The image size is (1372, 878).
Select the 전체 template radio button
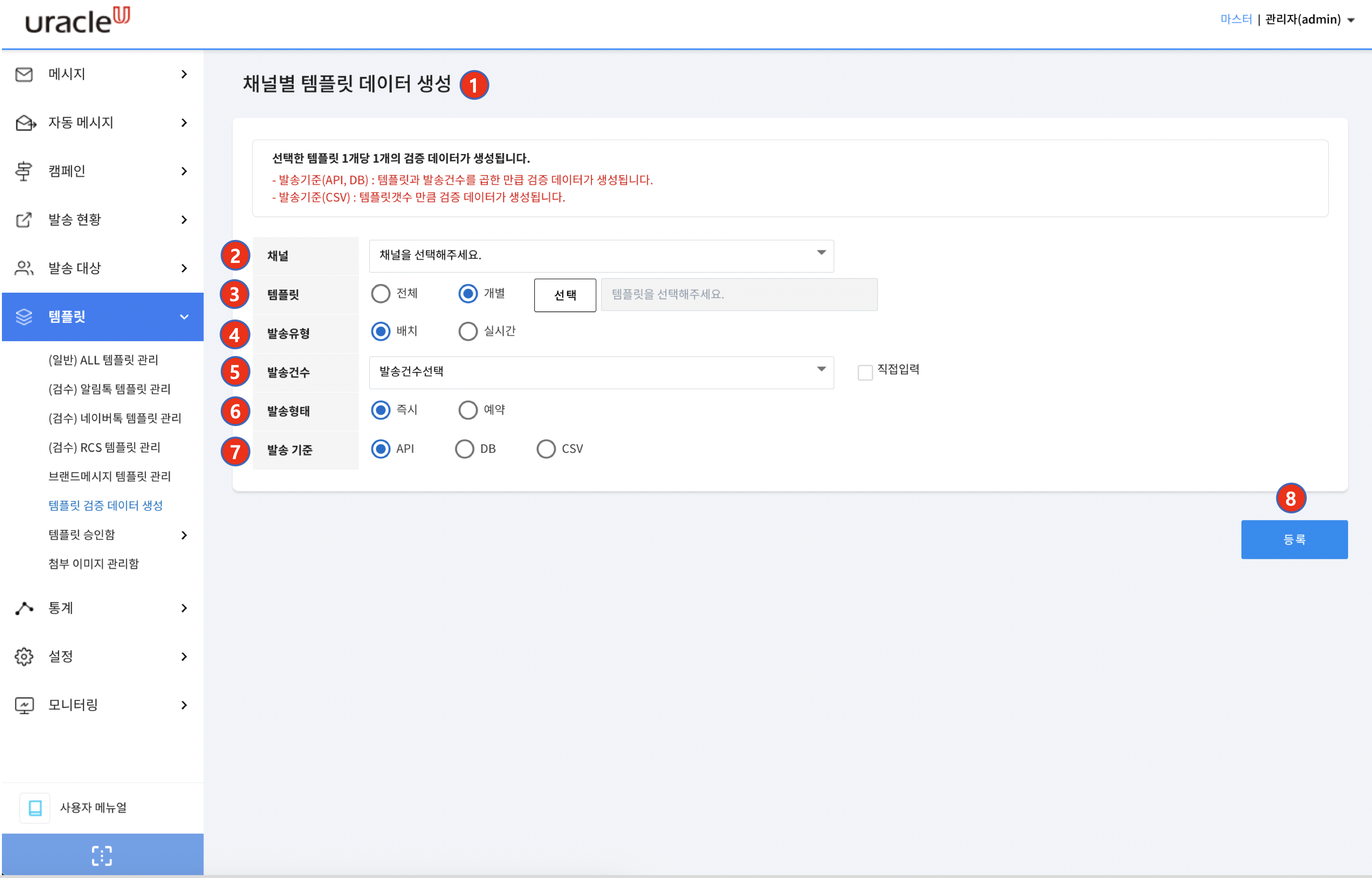[381, 294]
